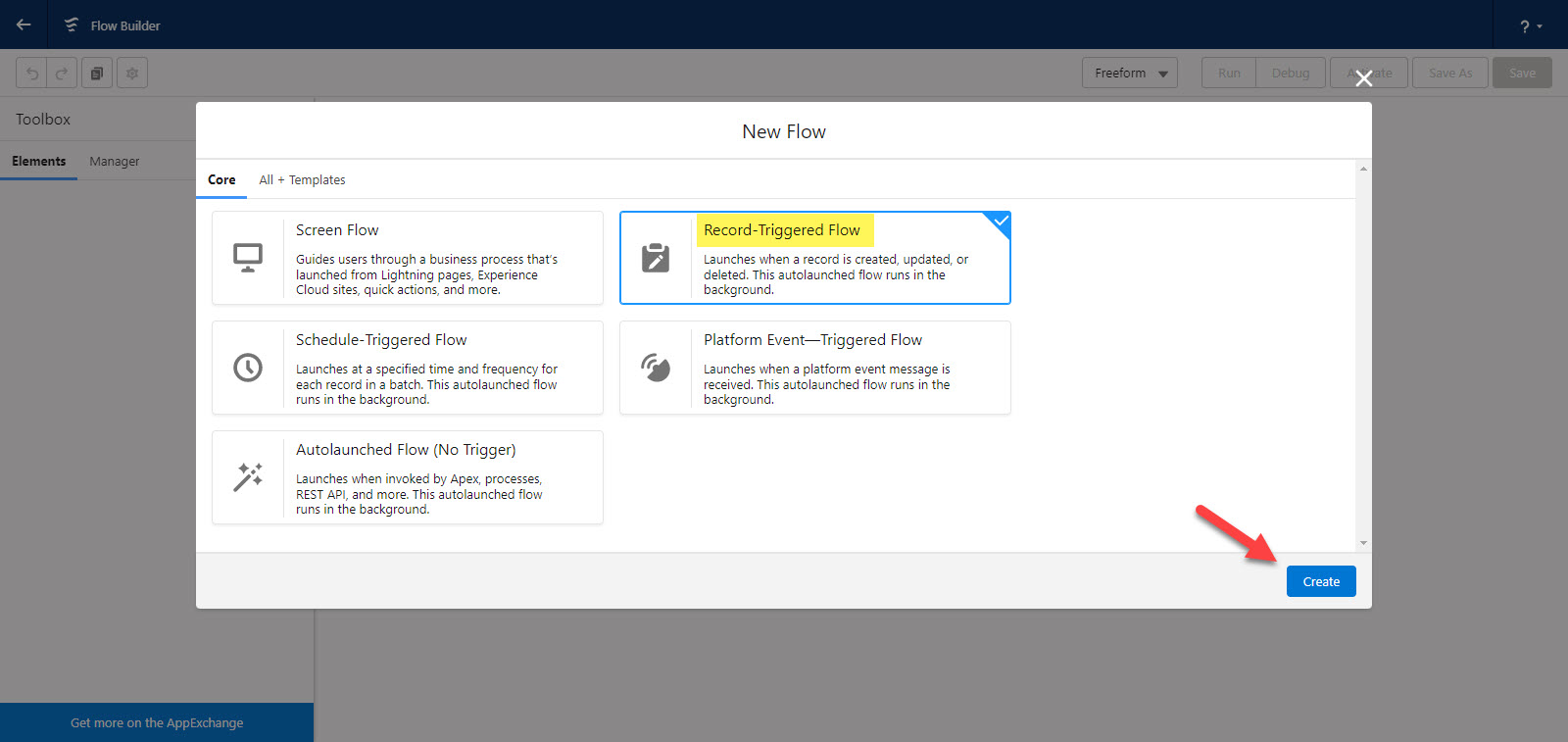The image size is (1568, 742).
Task: Open the Freeform layout dropdown
Action: [x=1130, y=74]
